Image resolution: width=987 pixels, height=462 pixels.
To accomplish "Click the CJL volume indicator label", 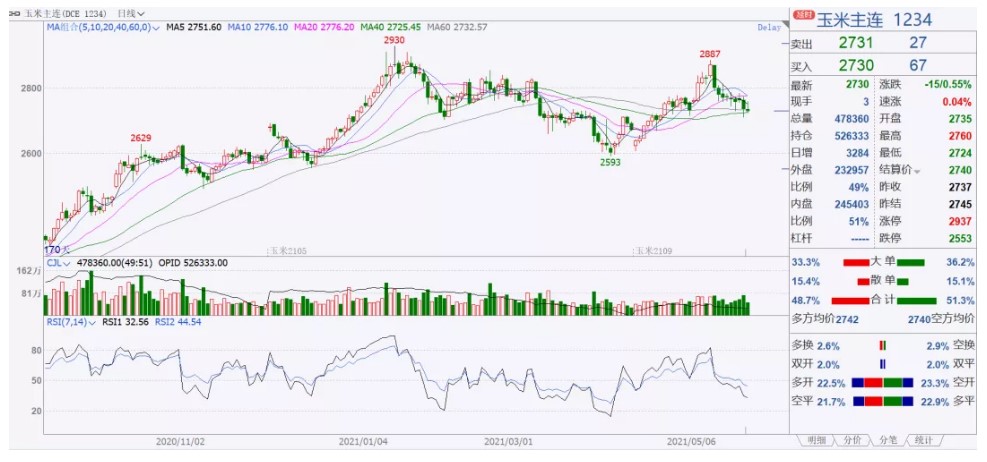I will click(56, 263).
